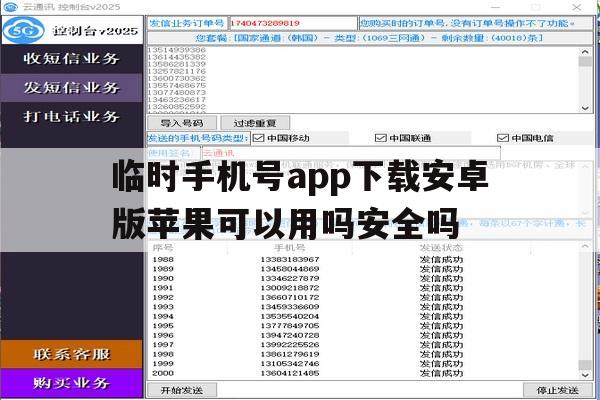Click scroll up arrow of results table

coord(585,247)
